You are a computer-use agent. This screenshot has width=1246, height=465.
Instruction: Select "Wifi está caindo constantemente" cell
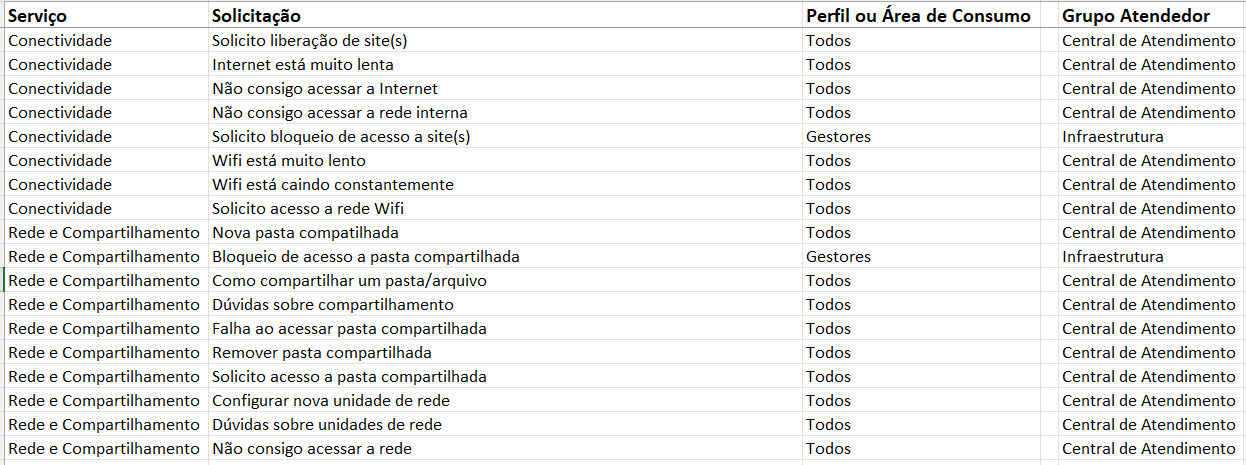coord(332,185)
